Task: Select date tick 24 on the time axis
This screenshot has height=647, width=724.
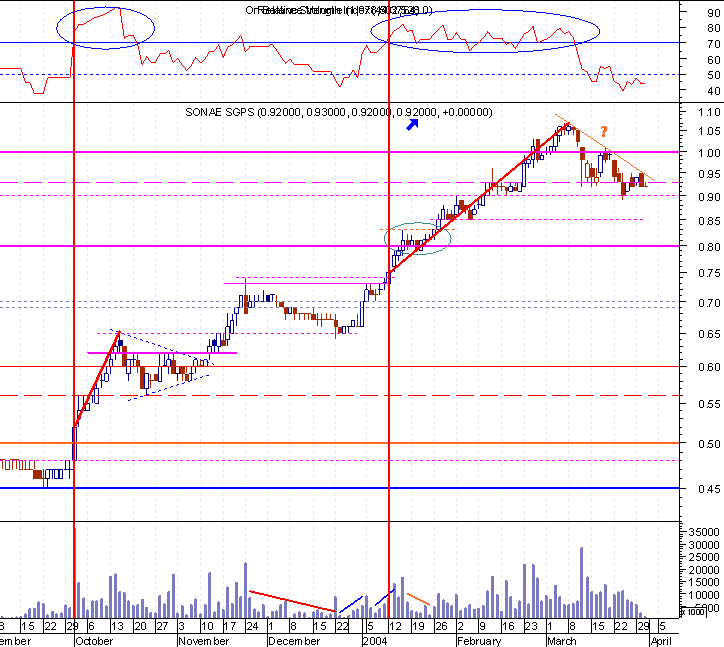Action: click(252, 626)
